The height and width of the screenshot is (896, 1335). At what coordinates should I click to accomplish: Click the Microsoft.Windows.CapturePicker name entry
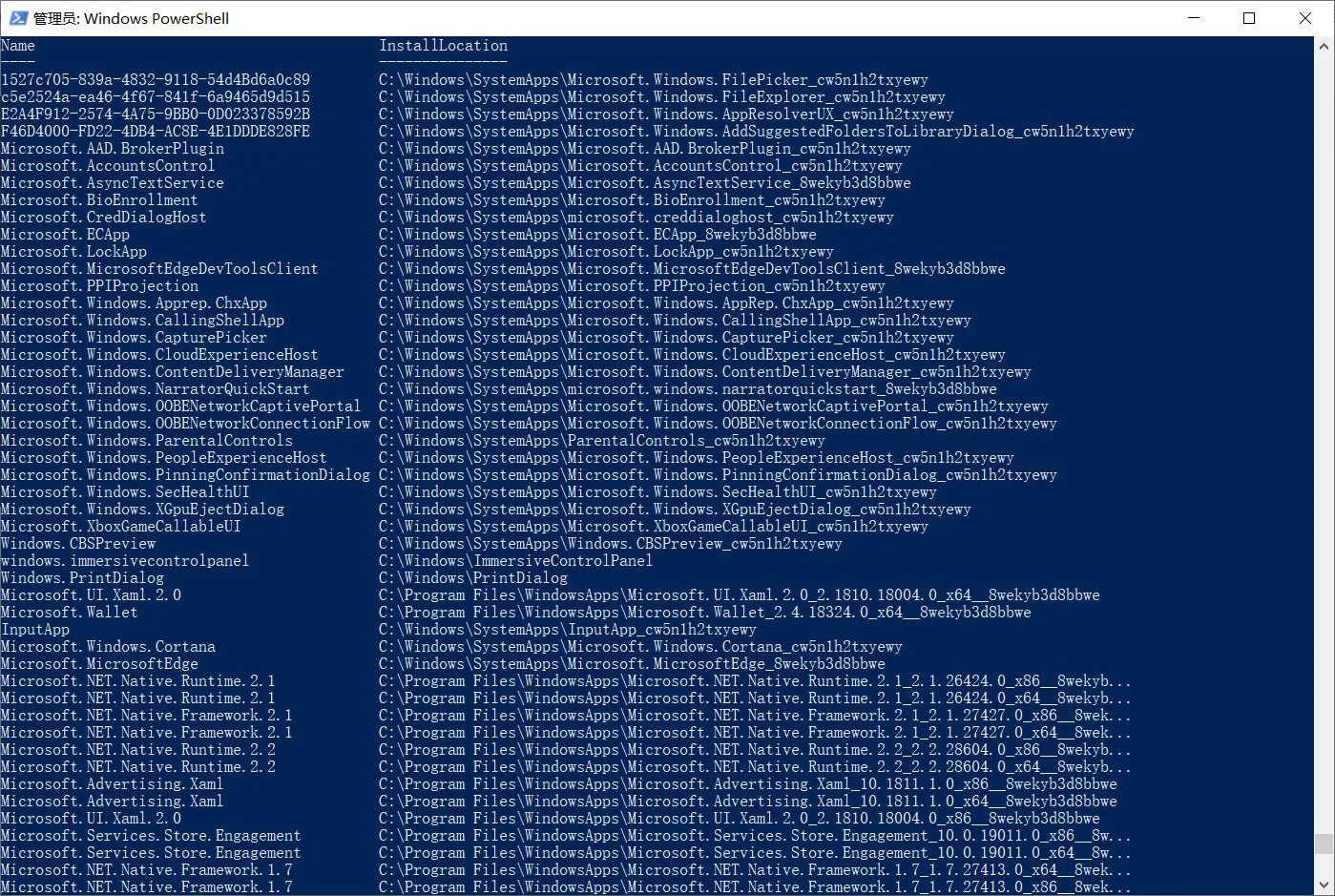click(x=134, y=338)
